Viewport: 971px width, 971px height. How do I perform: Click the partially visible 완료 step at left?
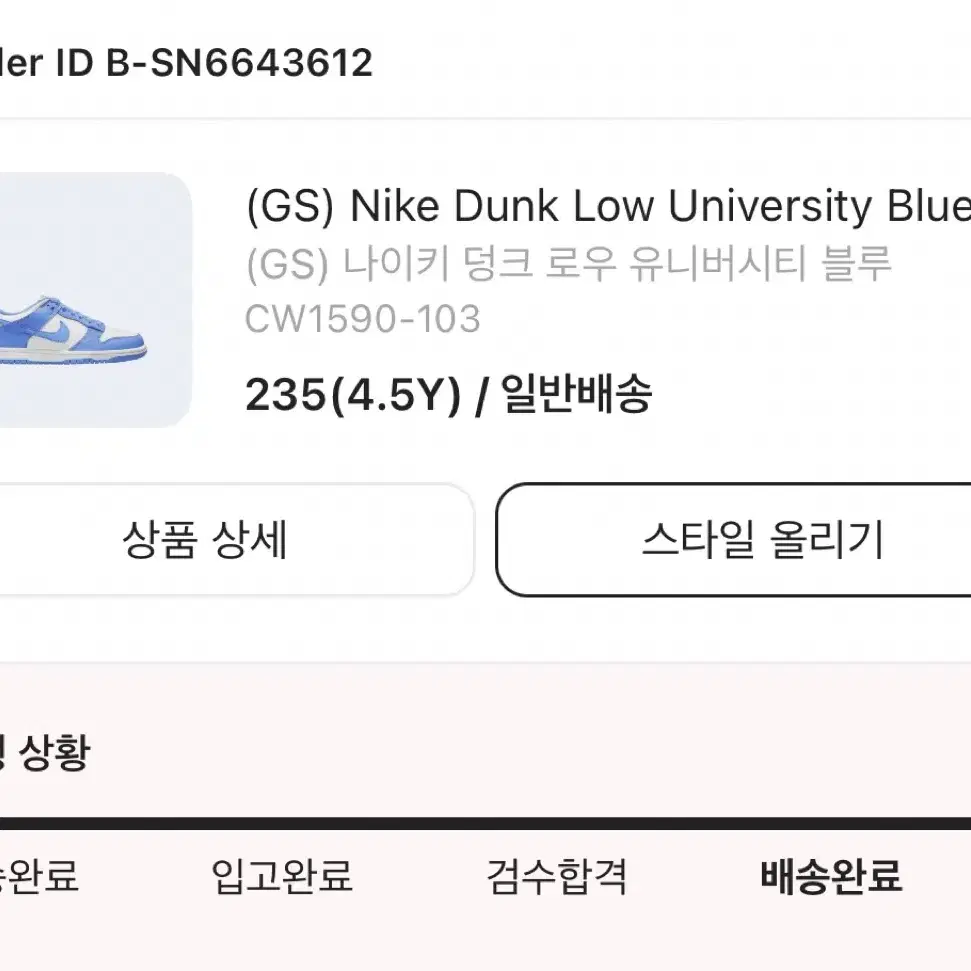click(39, 876)
